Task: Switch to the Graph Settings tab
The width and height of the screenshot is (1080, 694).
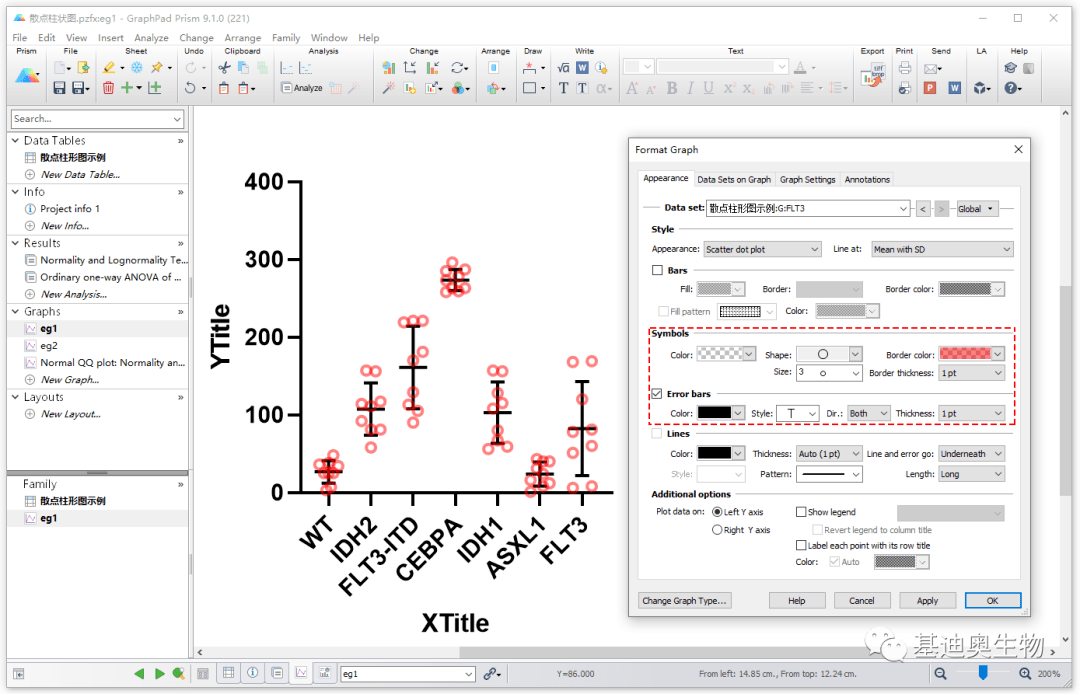Action: (807, 180)
